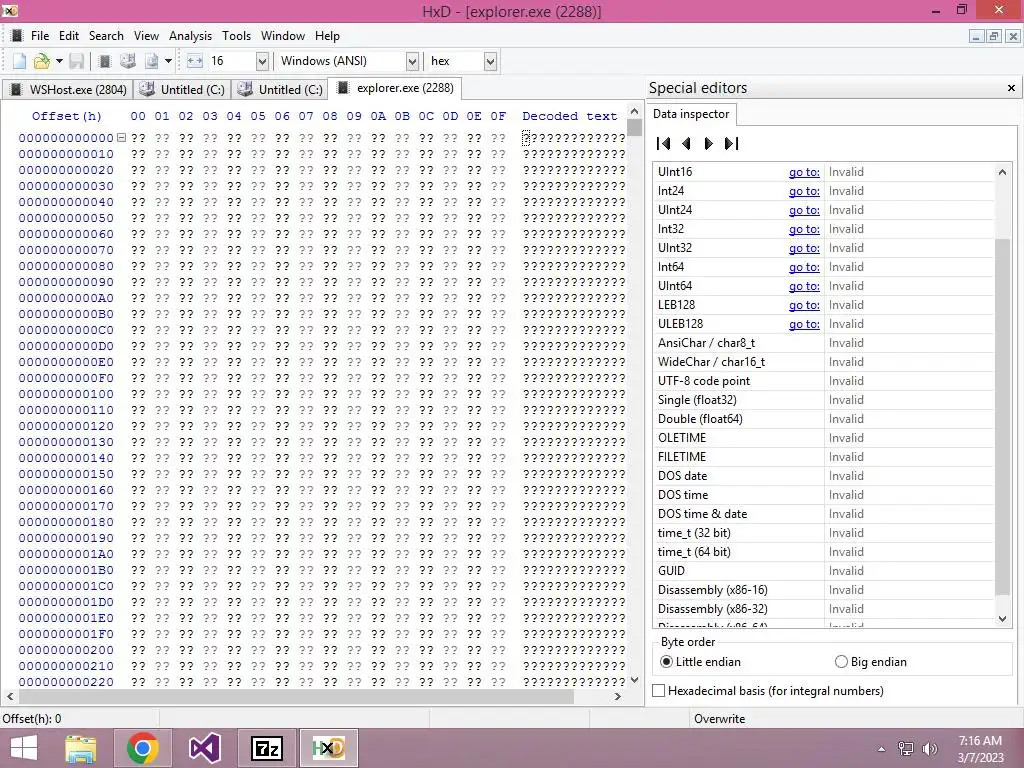Screen dimensions: 1024x768
Task: Go to first byte in Data inspector
Action: pyautogui.click(x=664, y=143)
